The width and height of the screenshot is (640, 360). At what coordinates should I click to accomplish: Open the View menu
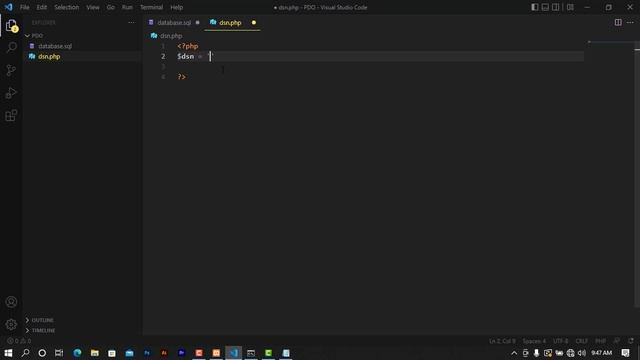tap(93, 7)
